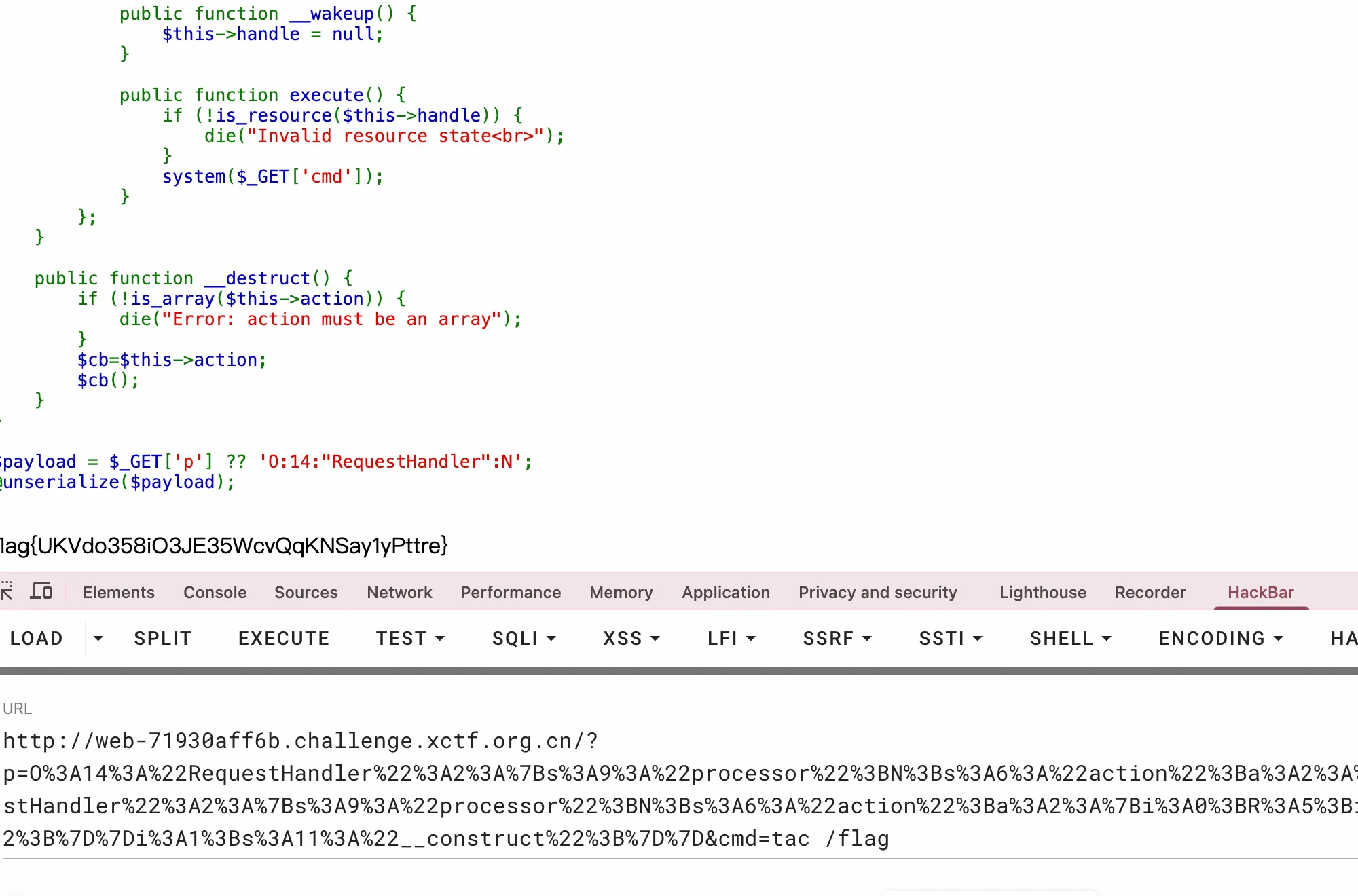Expand the SSRF dropdown

coord(837,639)
